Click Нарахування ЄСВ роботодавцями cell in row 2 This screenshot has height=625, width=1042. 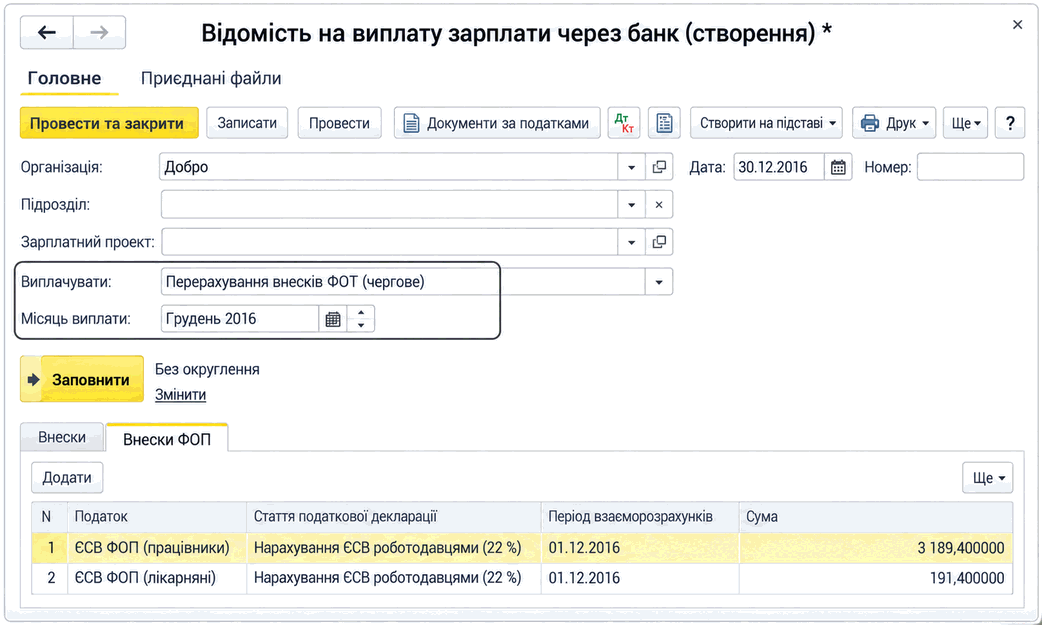[393, 578]
